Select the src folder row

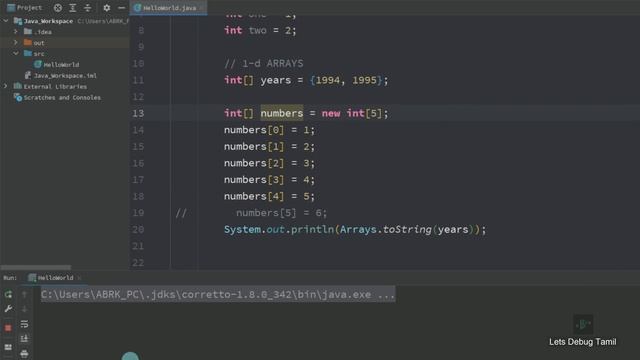(64, 53)
